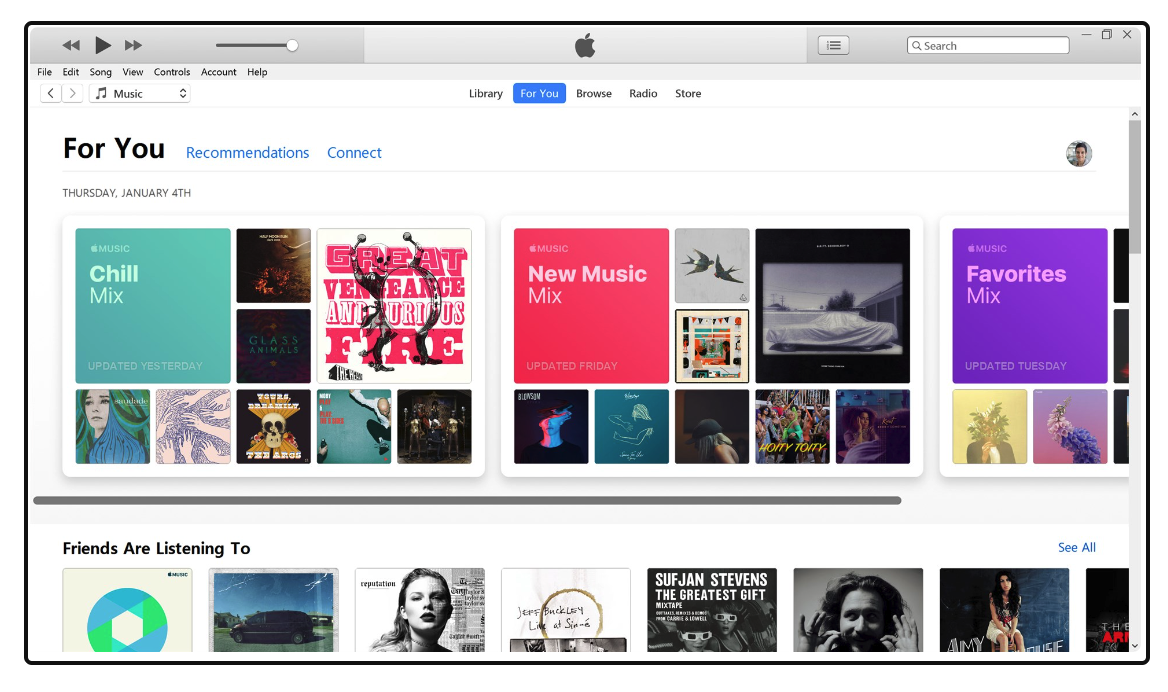Click the Search field
The width and height of the screenshot is (1168, 692).
[988, 45]
